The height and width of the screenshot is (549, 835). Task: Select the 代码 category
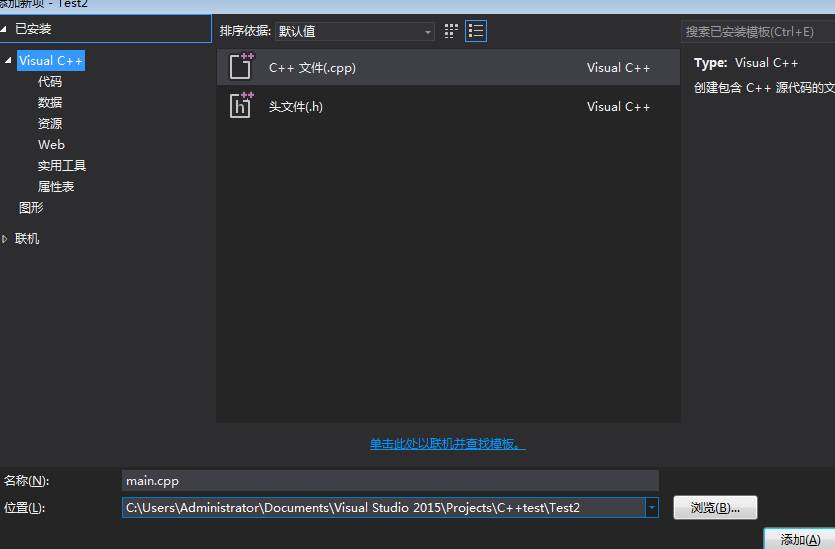(x=50, y=81)
